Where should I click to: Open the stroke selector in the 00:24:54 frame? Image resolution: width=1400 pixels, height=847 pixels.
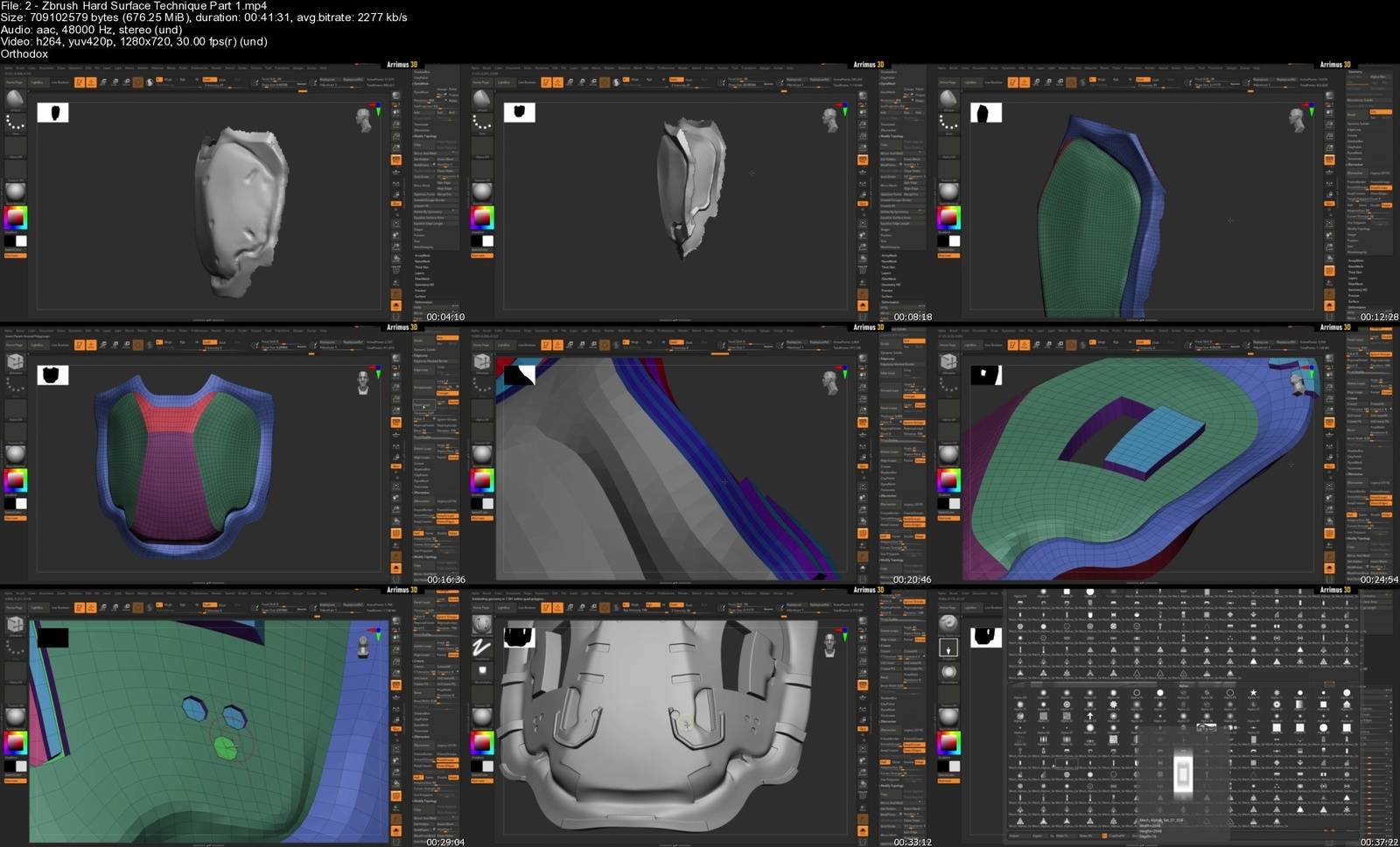(x=949, y=386)
